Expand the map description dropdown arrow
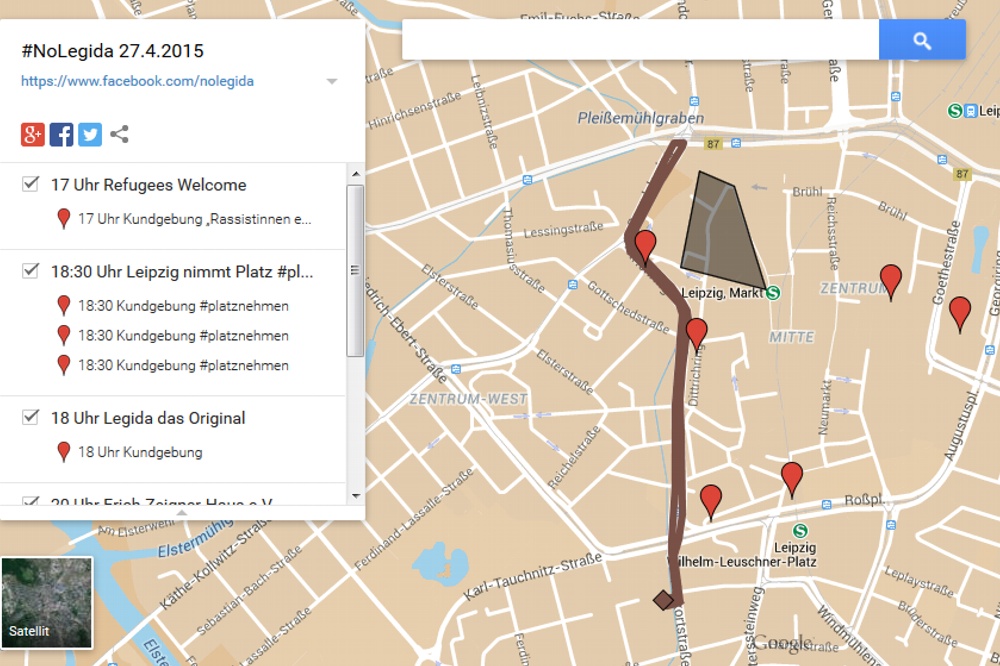The width and height of the screenshot is (1000, 666). pyautogui.click(x=332, y=82)
